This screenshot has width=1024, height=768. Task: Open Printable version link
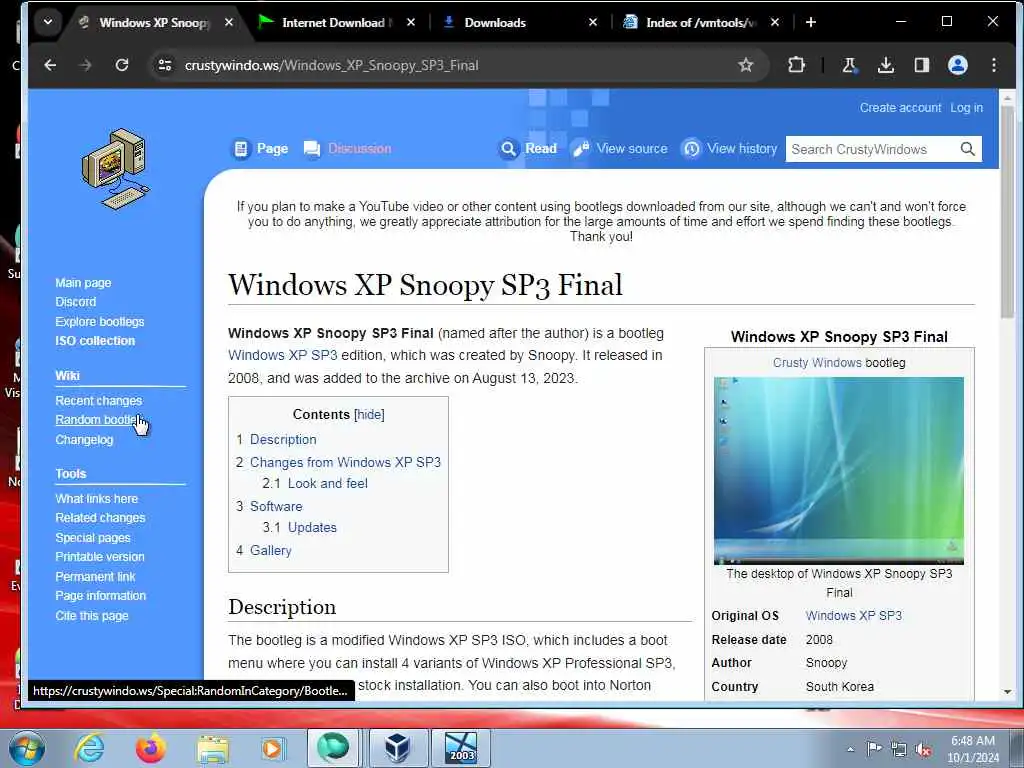coord(99,557)
